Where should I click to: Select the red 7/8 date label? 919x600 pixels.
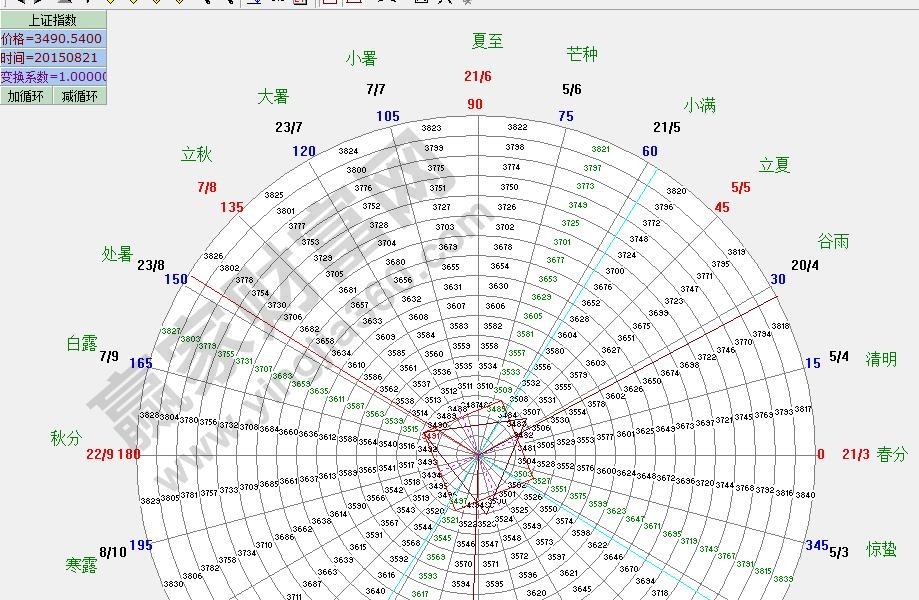207,187
